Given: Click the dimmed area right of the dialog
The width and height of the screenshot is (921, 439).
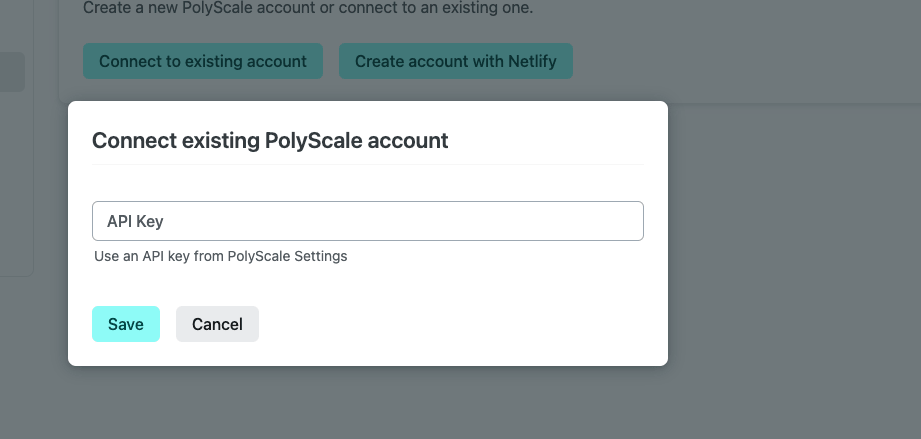Looking at the screenshot, I should coord(790,250).
